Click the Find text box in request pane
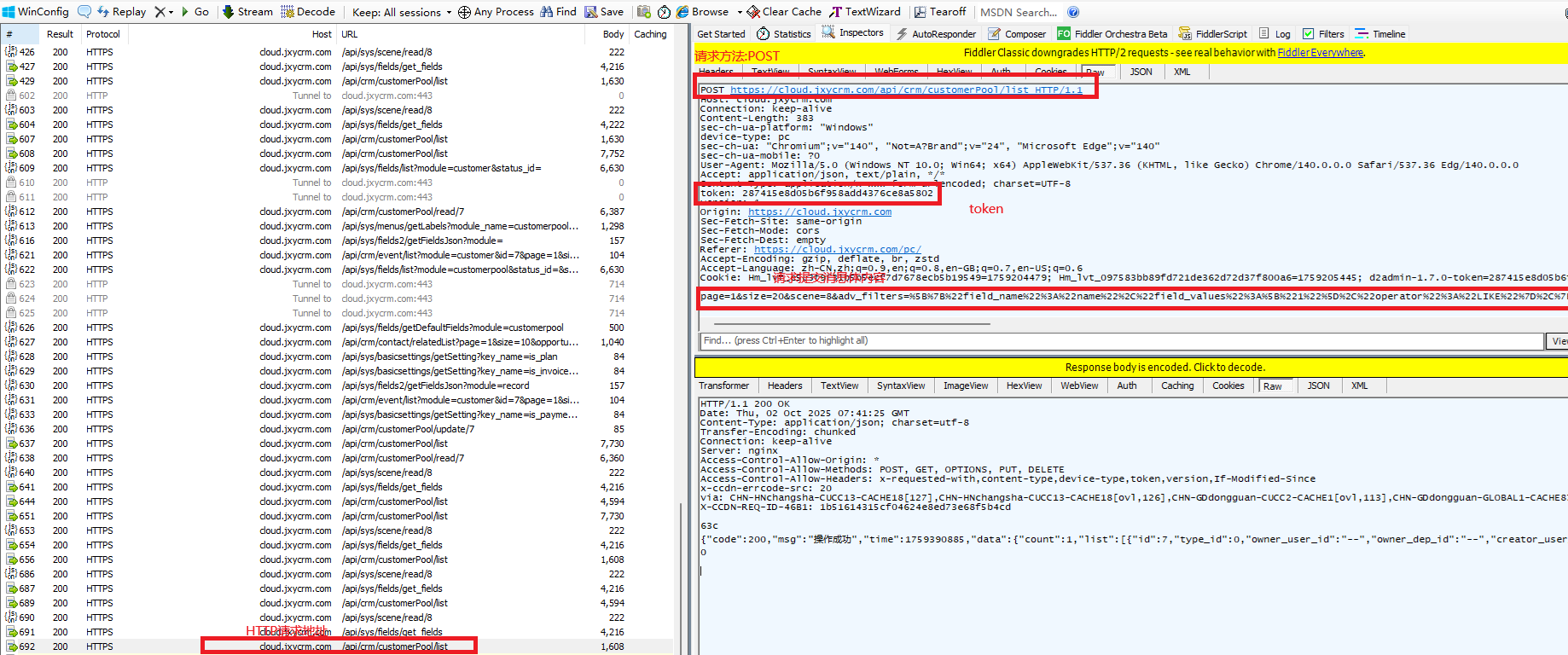1568x655 pixels. pyautogui.click(x=1122, y=340)
